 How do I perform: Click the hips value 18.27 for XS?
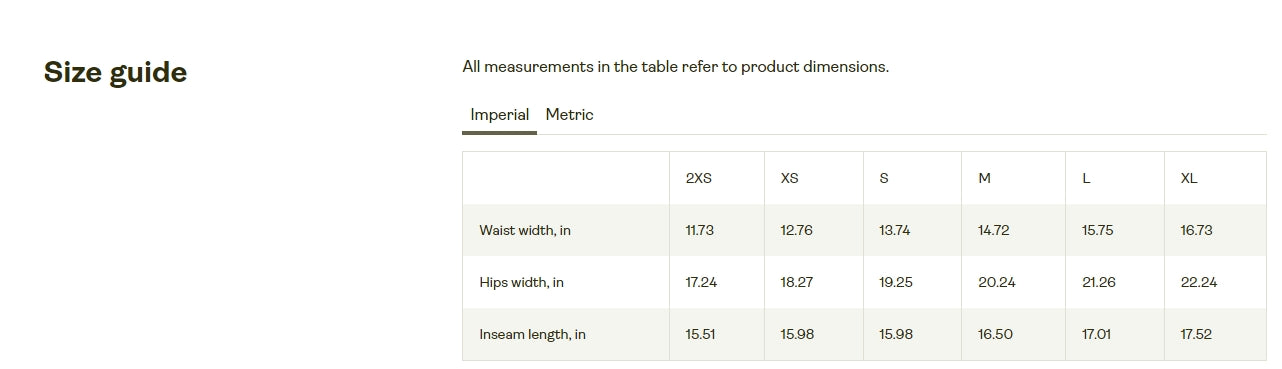pyautogui.click(x=796, y=282)
